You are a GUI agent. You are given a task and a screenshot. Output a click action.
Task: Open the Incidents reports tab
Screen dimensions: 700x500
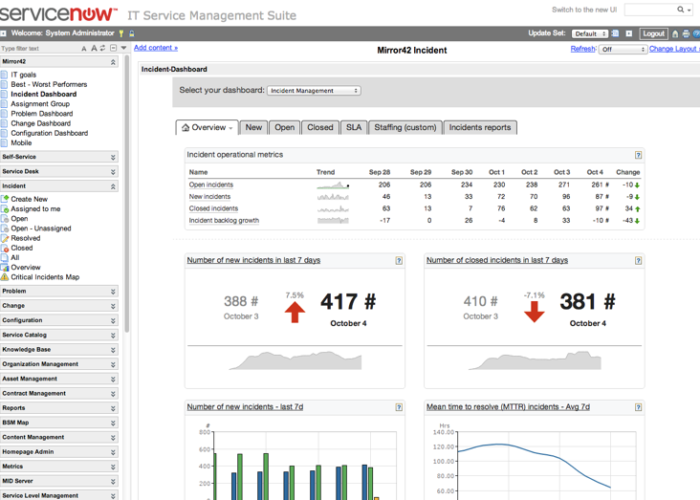click(480, 128)
